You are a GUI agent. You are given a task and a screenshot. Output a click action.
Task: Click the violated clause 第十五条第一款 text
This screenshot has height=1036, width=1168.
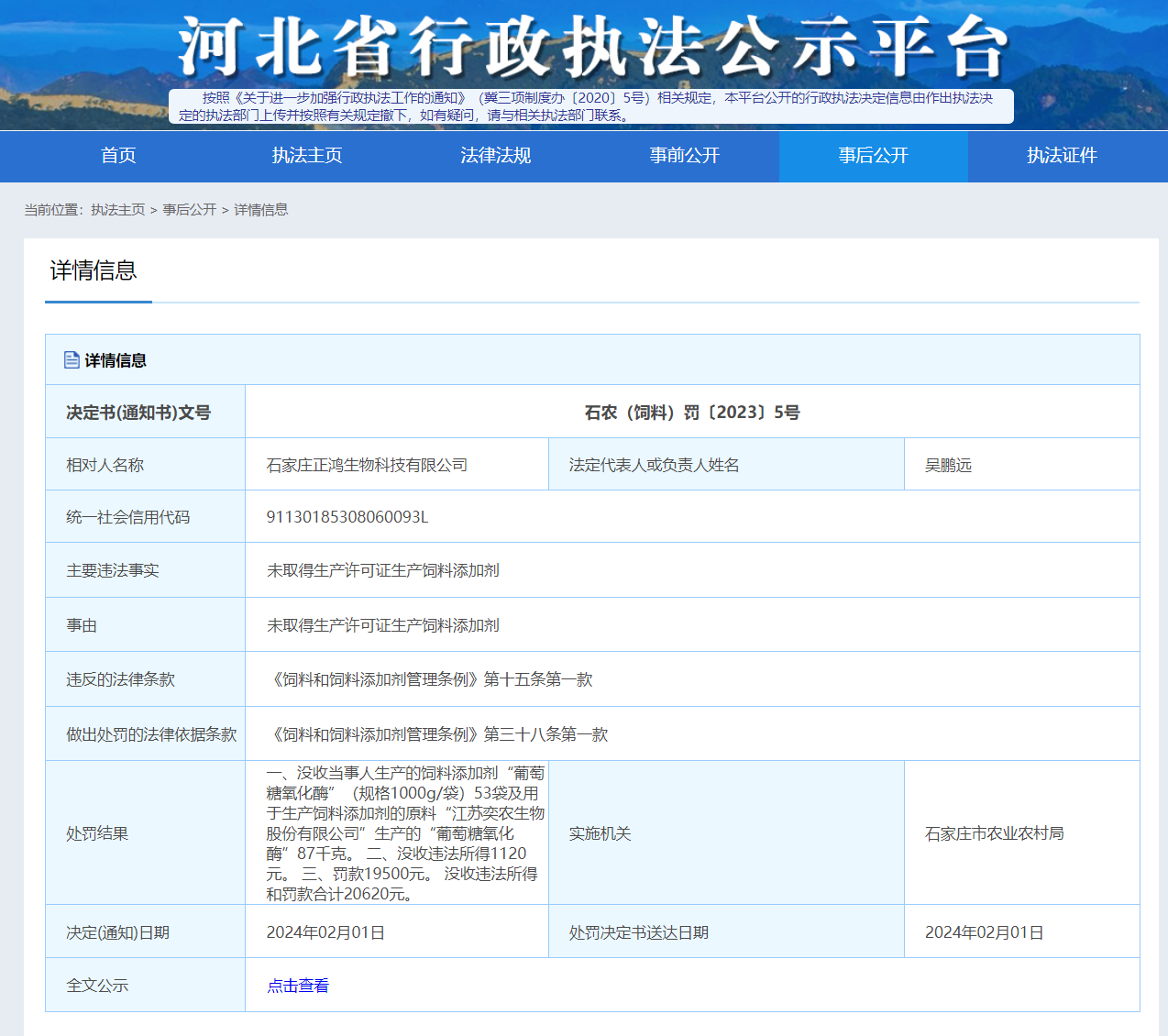[433, 679]
